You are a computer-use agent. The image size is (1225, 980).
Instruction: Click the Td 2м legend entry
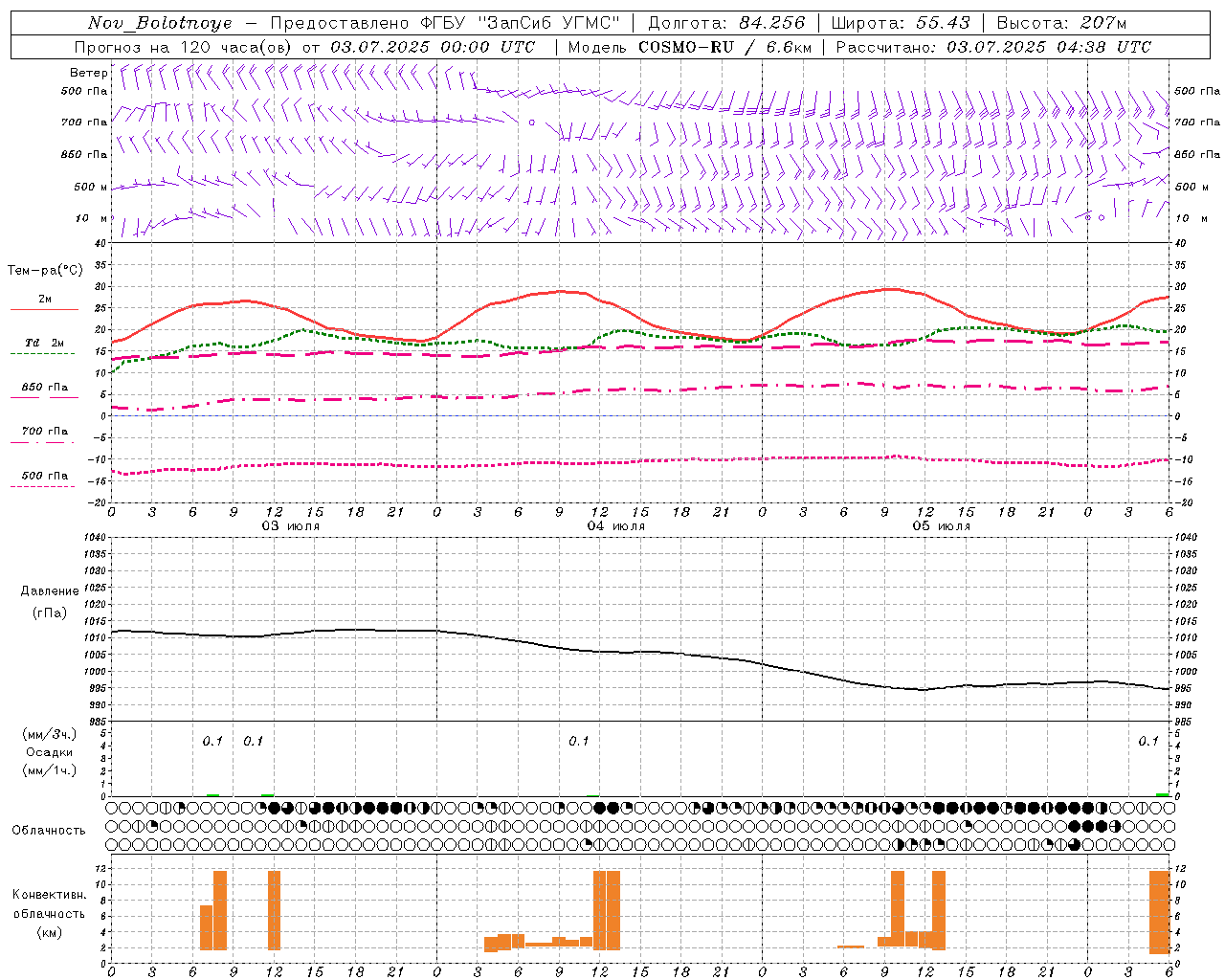[44, 343]
